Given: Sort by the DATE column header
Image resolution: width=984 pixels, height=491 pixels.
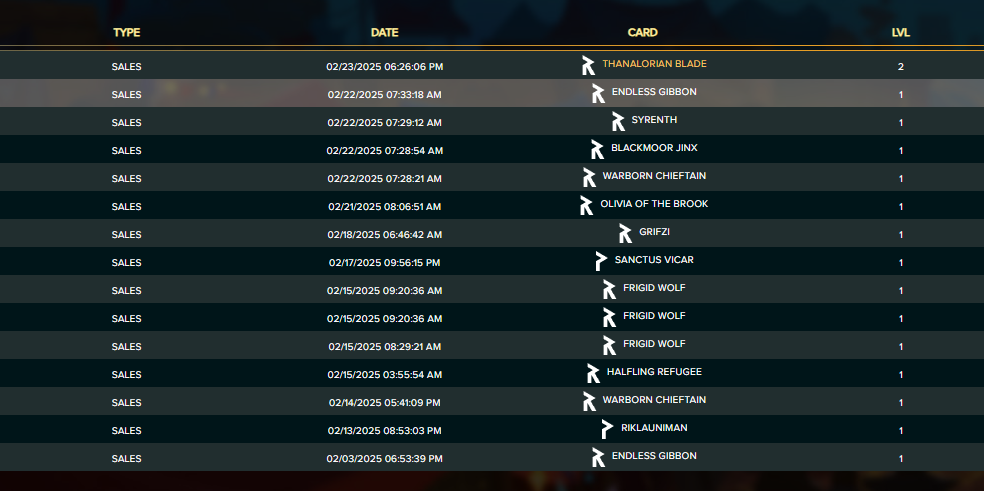Looking at the screenshot, I should 385,33.
